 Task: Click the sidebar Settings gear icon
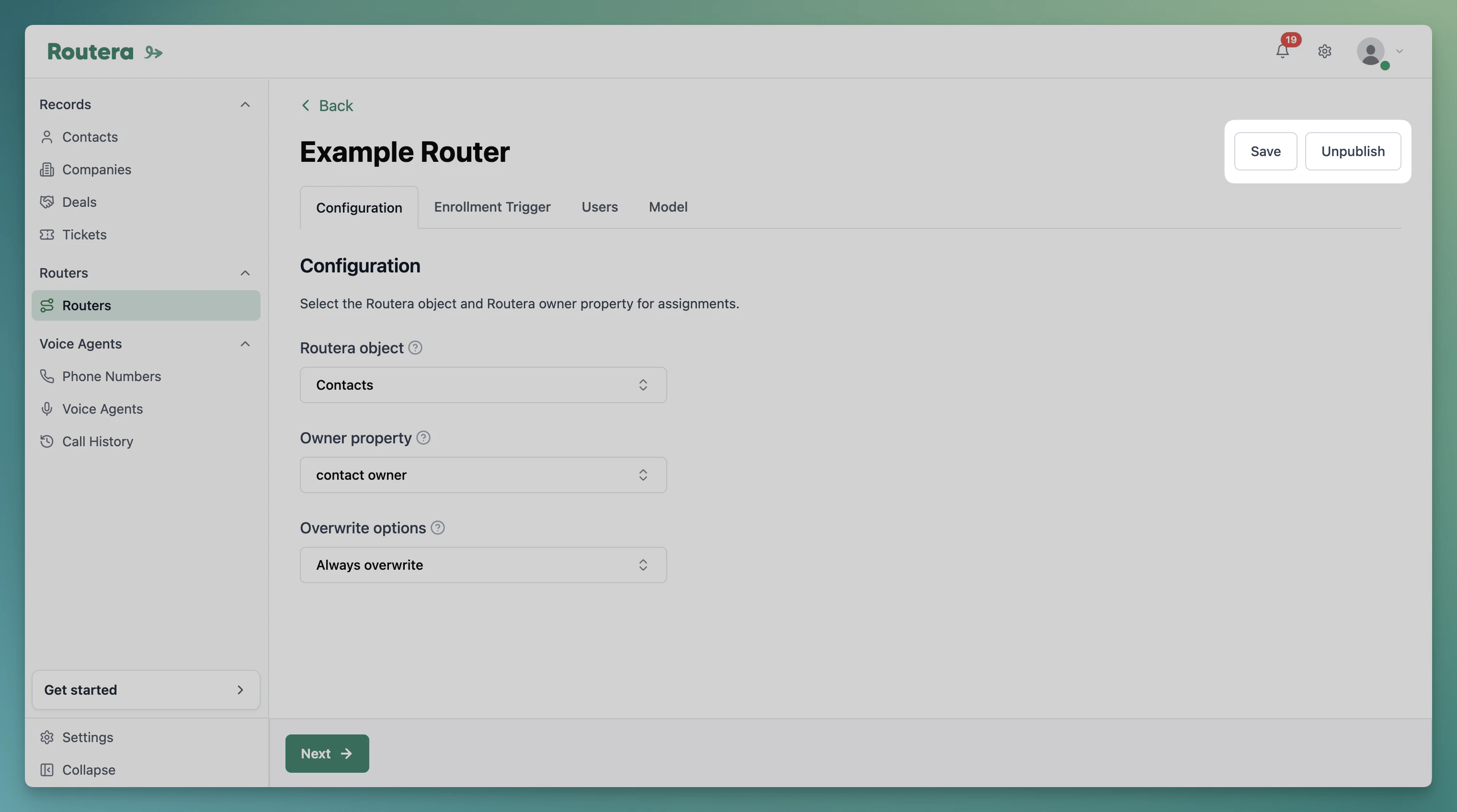tap(47, 737)
